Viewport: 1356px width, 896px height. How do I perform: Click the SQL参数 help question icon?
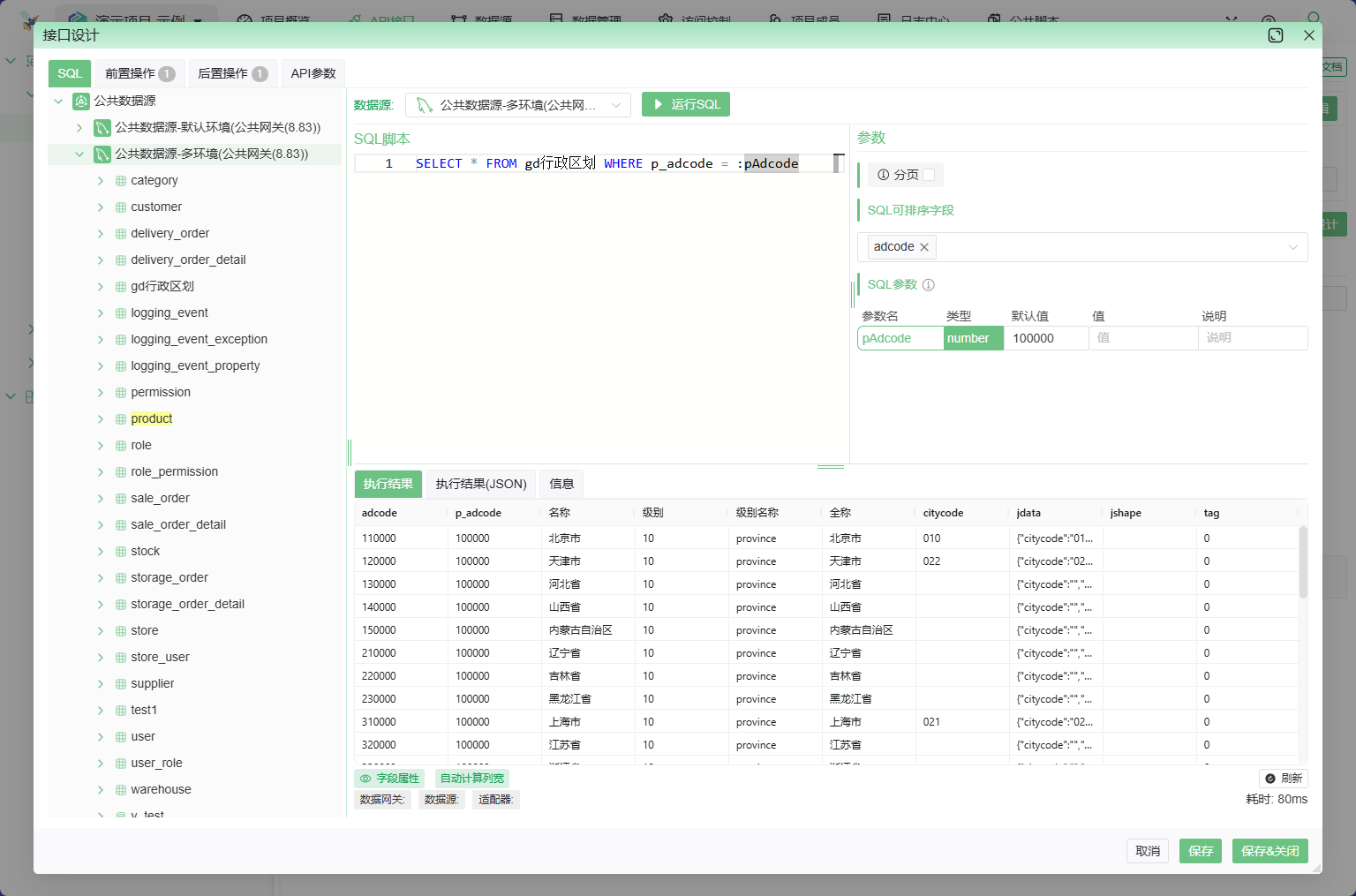pyautogui.click(x=928, y=285)
